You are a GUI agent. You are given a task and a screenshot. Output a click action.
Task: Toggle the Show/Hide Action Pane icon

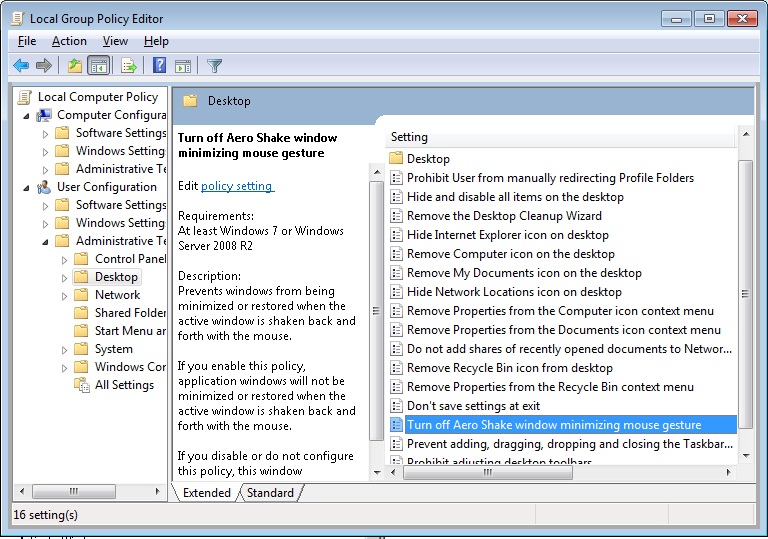click(182, 66)
